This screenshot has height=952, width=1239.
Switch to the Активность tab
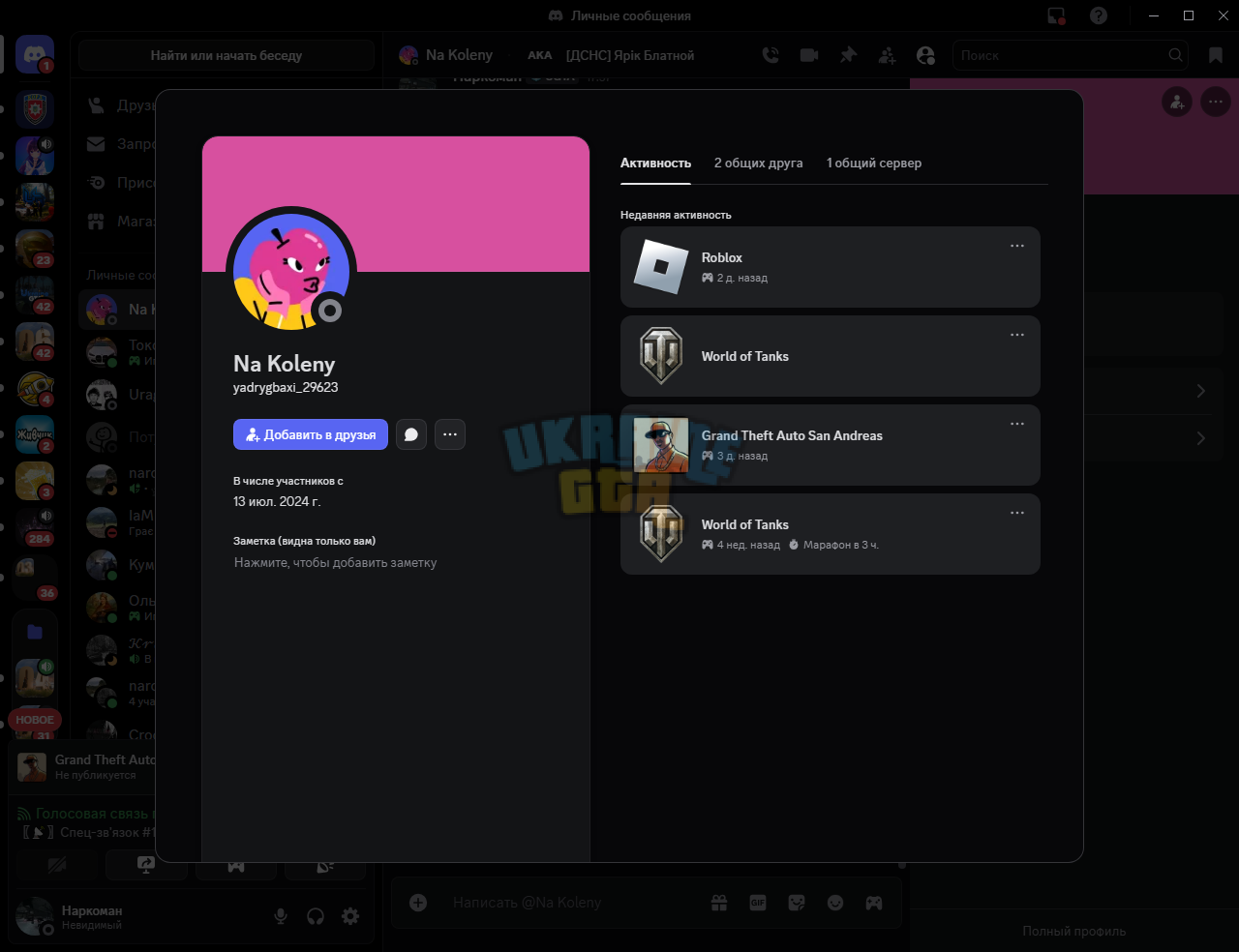click(655, 163)
